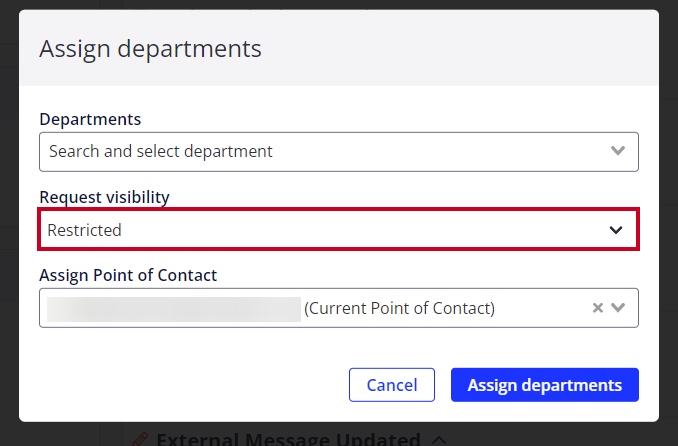Screen dimensions: 678x446
Task: Focus the Search and select department field
Action: pyautogui.click(x=339, y=152)
